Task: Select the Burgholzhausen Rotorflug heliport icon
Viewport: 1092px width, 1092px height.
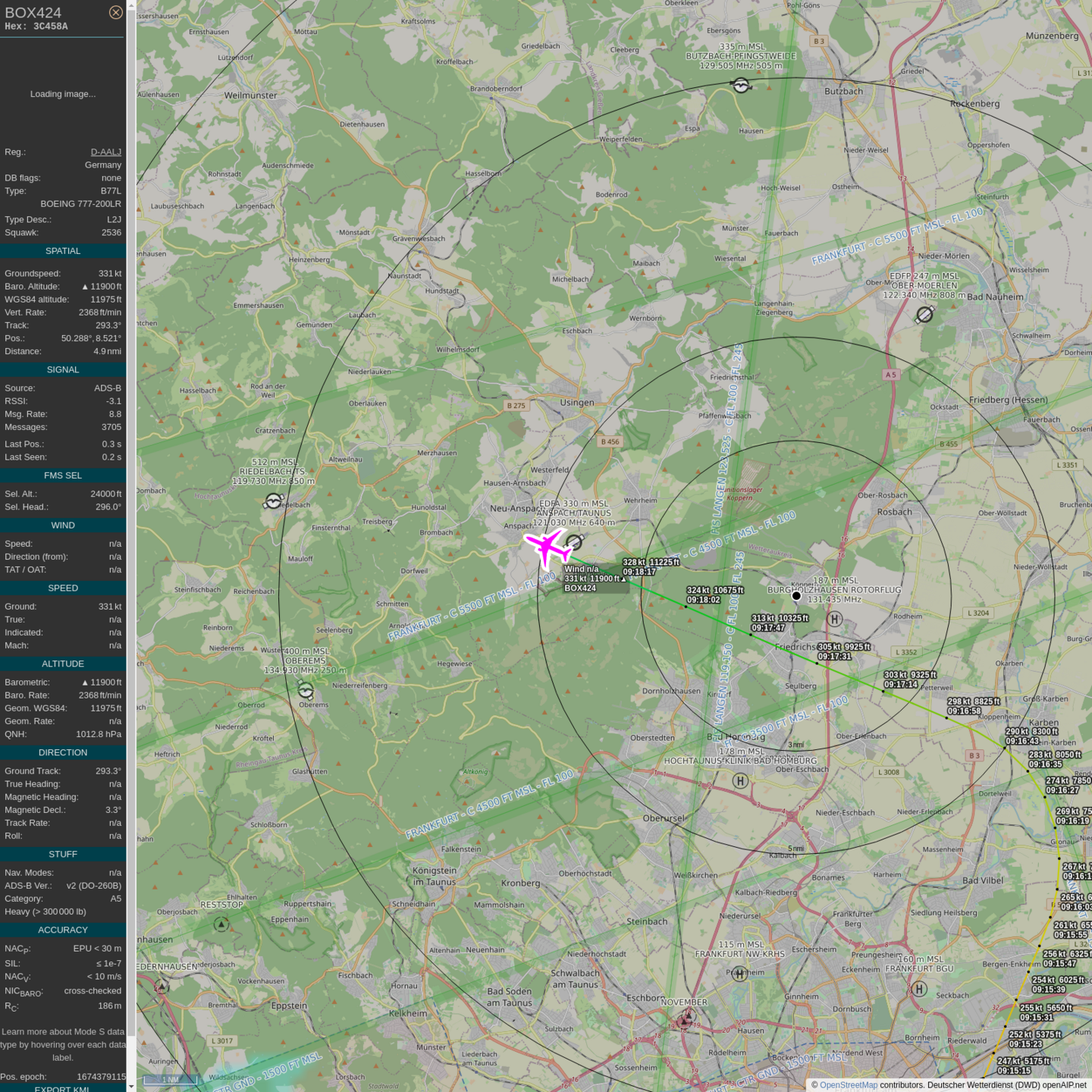Action: pos(834,619)
